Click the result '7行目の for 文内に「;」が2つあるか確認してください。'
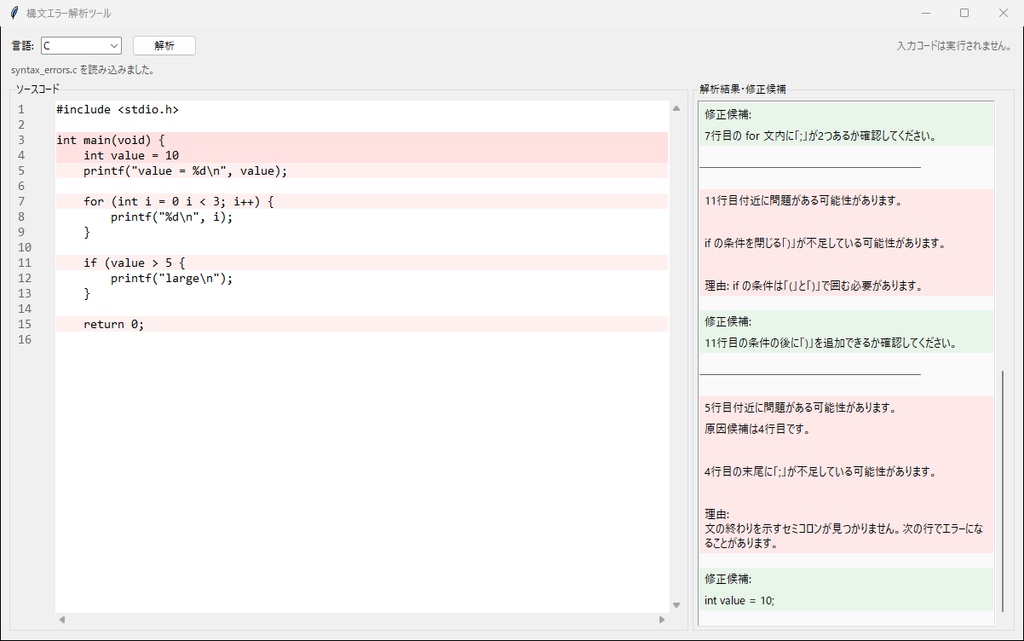Image resolution: width=1024 pixels, height=641 pixels. pos(821,136)
